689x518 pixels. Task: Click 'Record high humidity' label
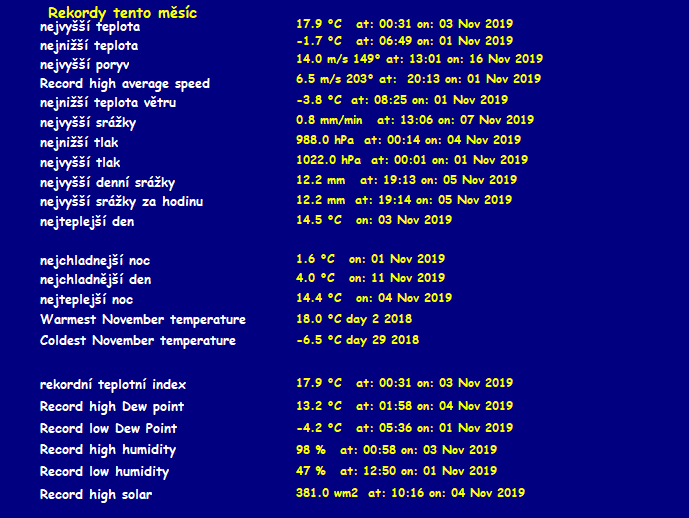(108, 450)
